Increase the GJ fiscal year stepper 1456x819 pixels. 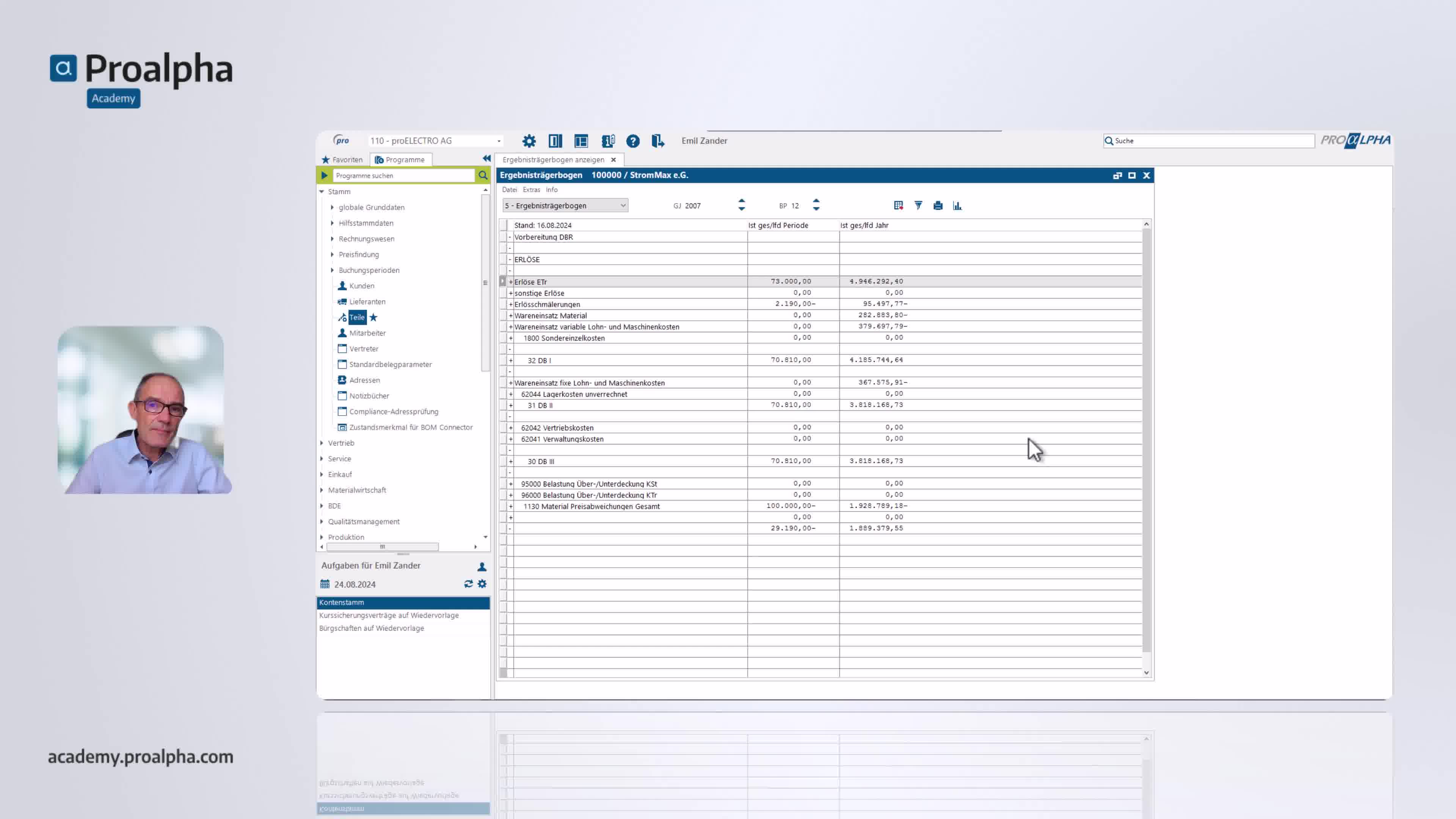pos(742,201)
